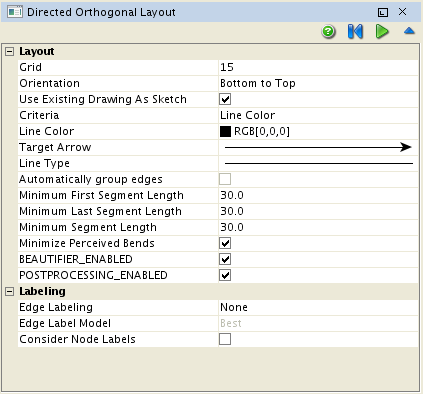Open help with the green question icon
The width and height of the screenshot is (423, 394).
tap(328, 32)
